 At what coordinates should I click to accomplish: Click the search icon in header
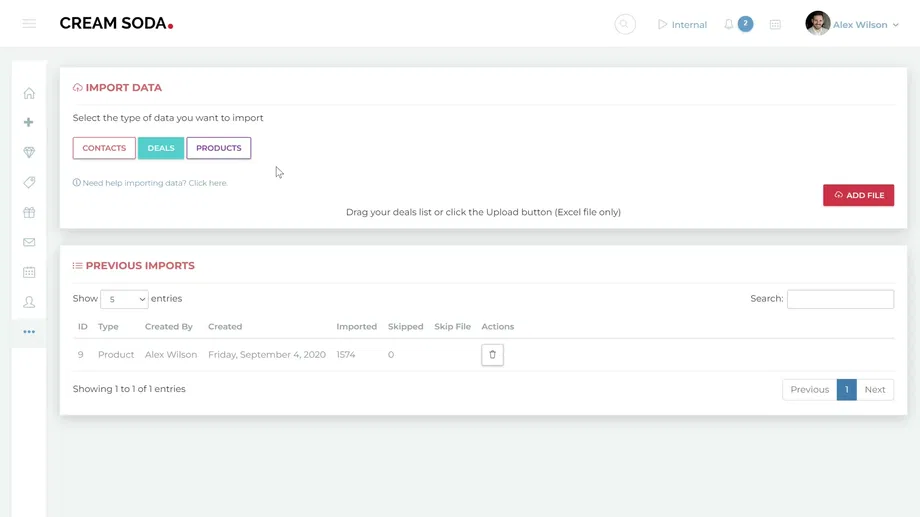[x=625, y=24]
